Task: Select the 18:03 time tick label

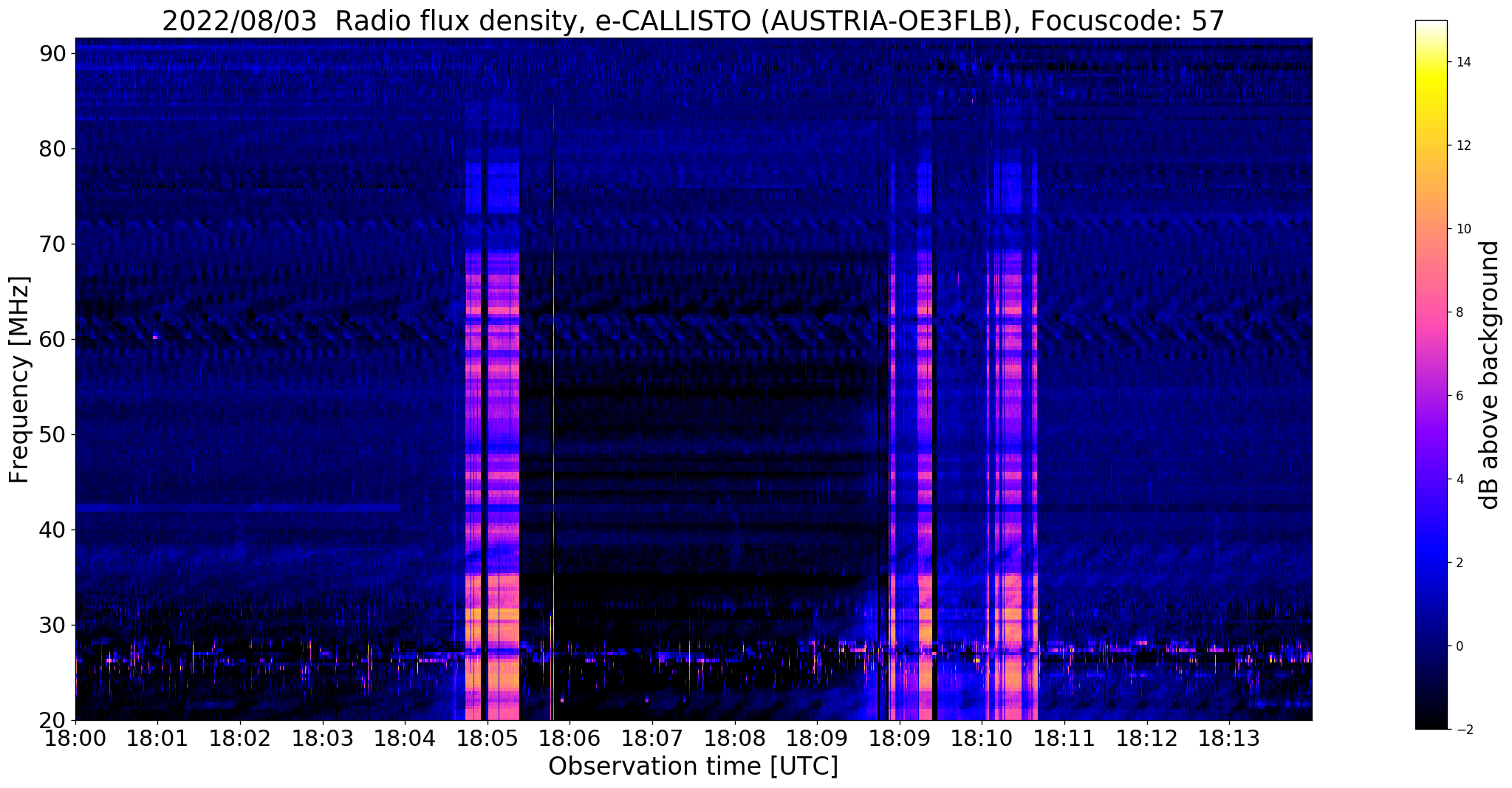Action: coord(323,739)
